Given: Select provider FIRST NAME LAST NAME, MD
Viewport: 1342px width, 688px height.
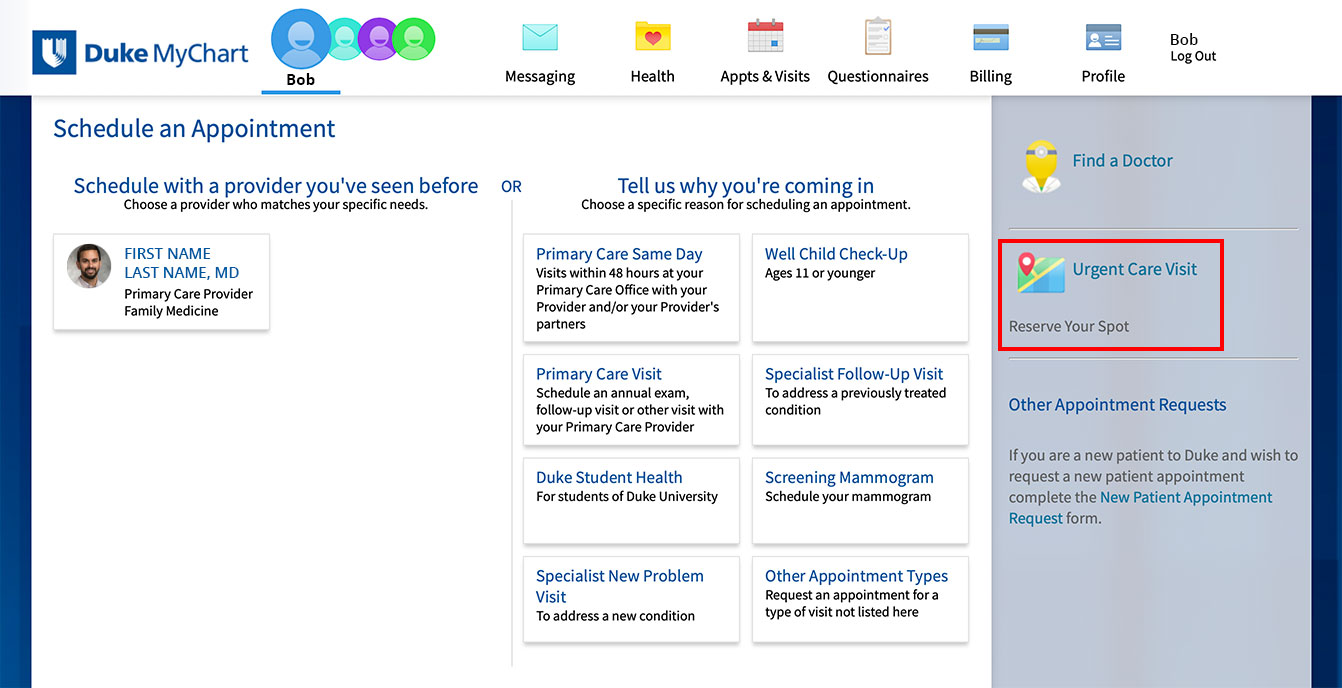Looking at the screenshot, I should click(x=161, y=281).
